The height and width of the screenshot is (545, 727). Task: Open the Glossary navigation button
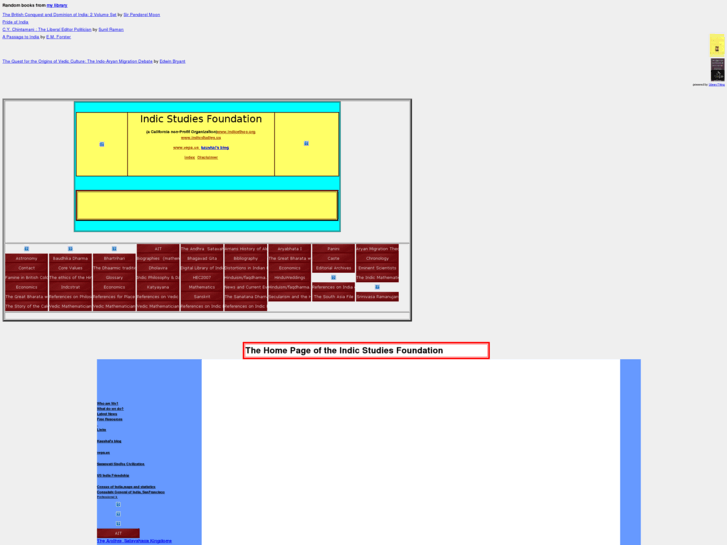[x=114, y=277]
